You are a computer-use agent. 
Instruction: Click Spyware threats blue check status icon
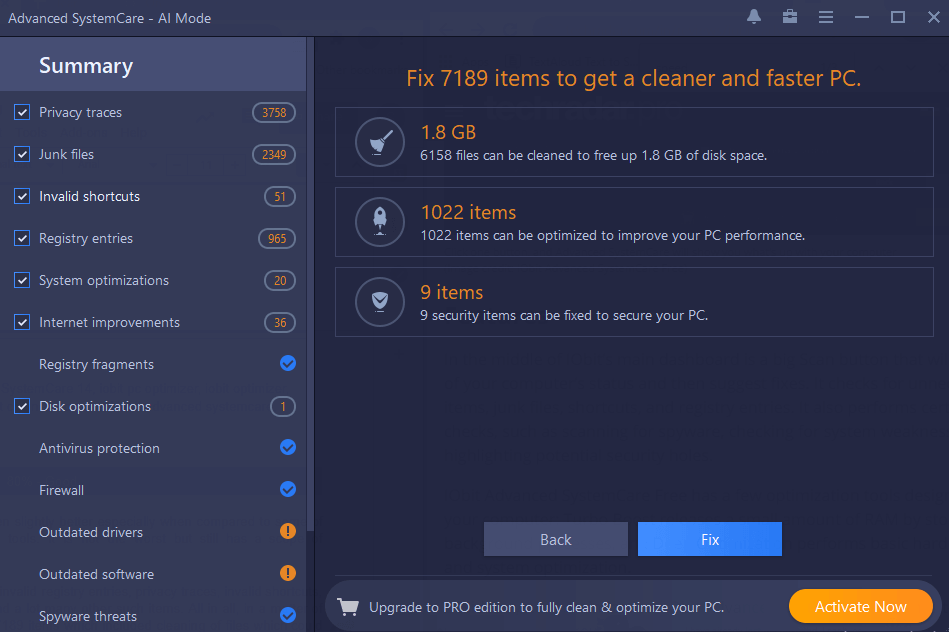click(288, 615)
